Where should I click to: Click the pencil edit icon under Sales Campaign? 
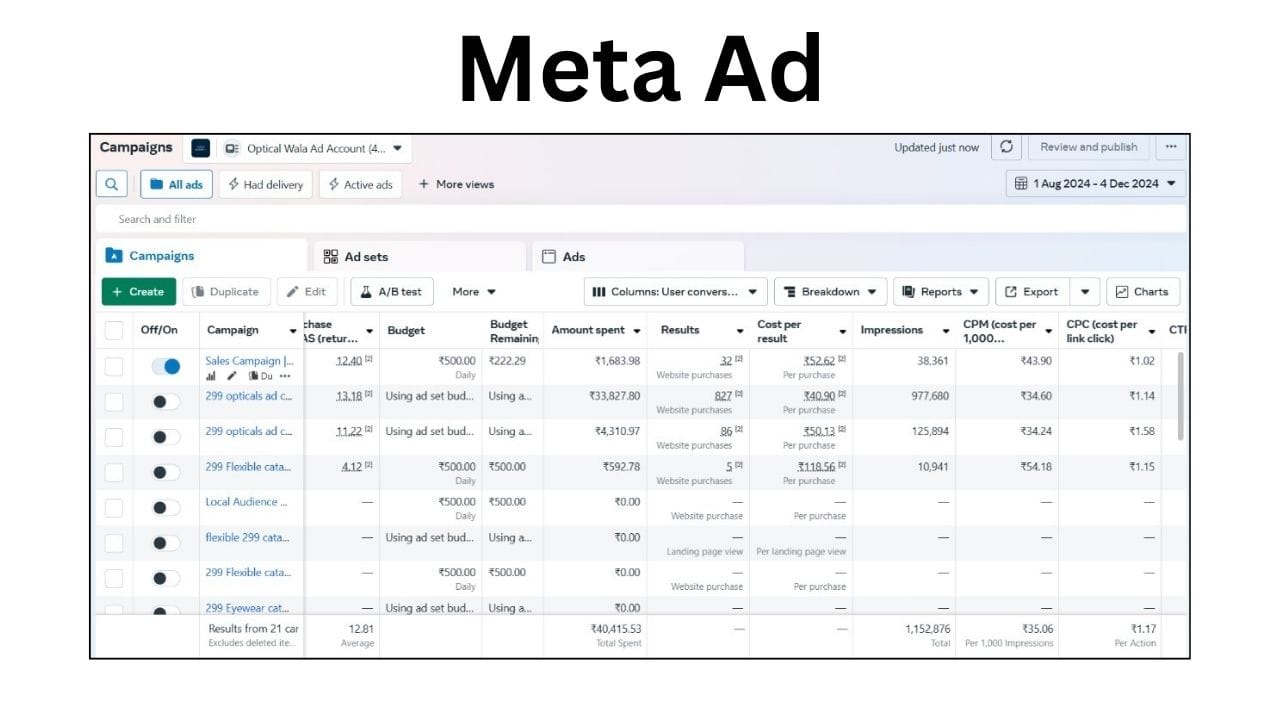coord(232,376)
